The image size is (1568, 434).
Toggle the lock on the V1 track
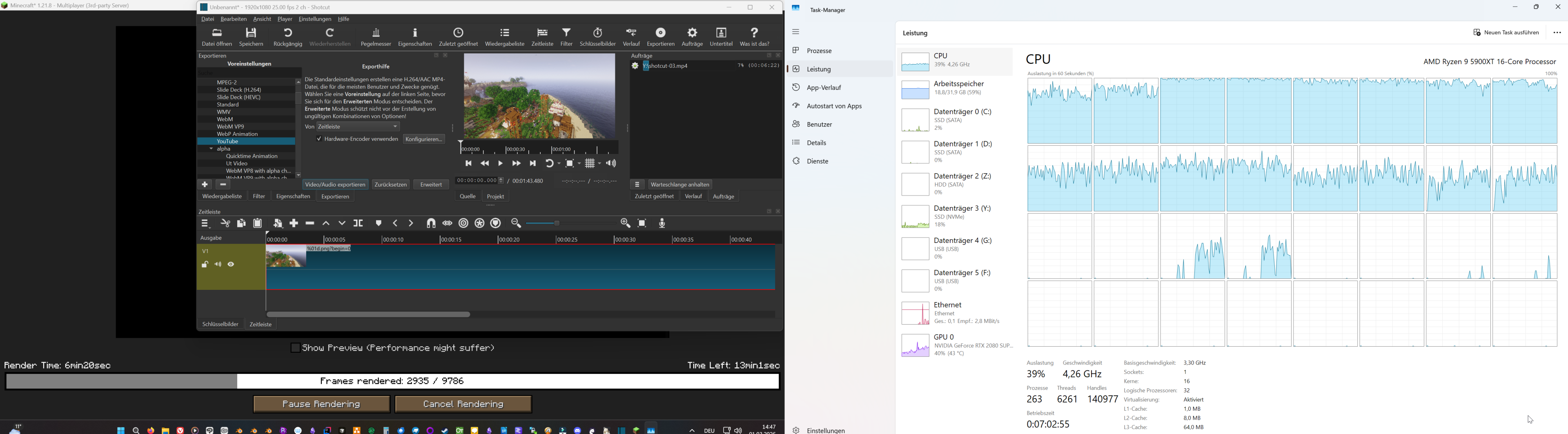click(x=205, y=265)
